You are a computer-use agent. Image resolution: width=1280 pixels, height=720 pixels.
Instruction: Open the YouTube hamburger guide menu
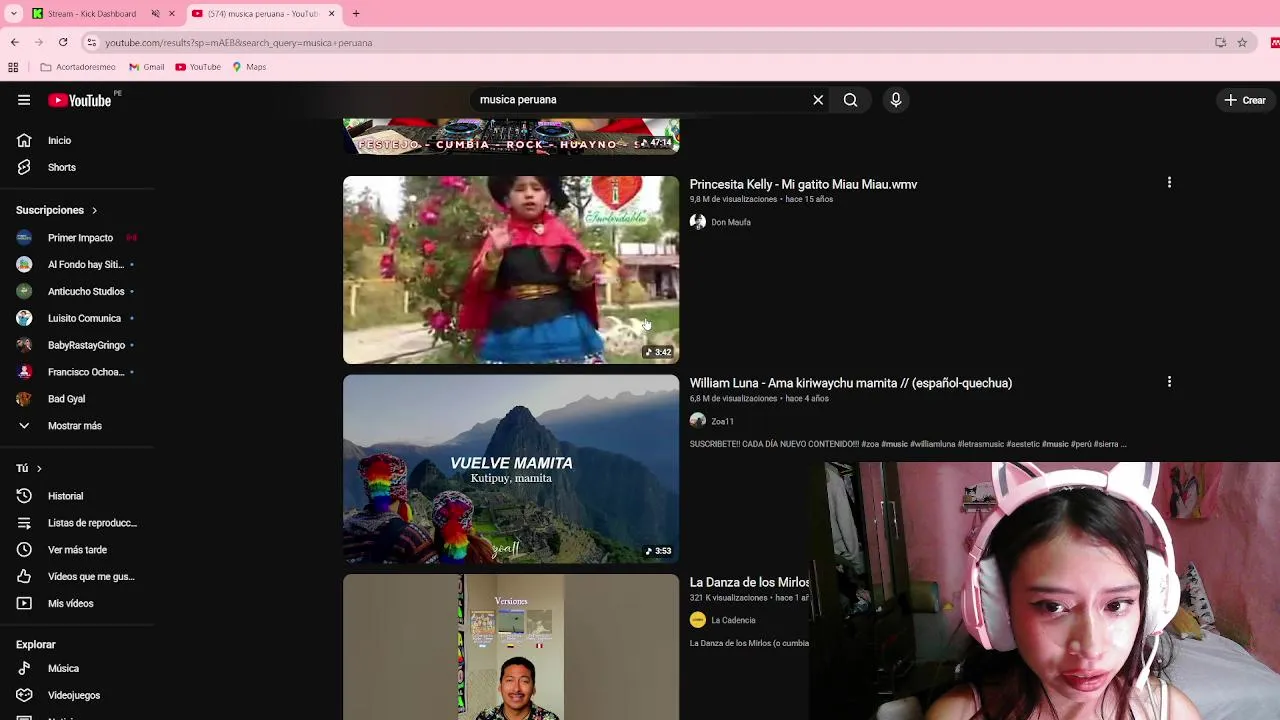pyautogui.click(x=24, y=100)
